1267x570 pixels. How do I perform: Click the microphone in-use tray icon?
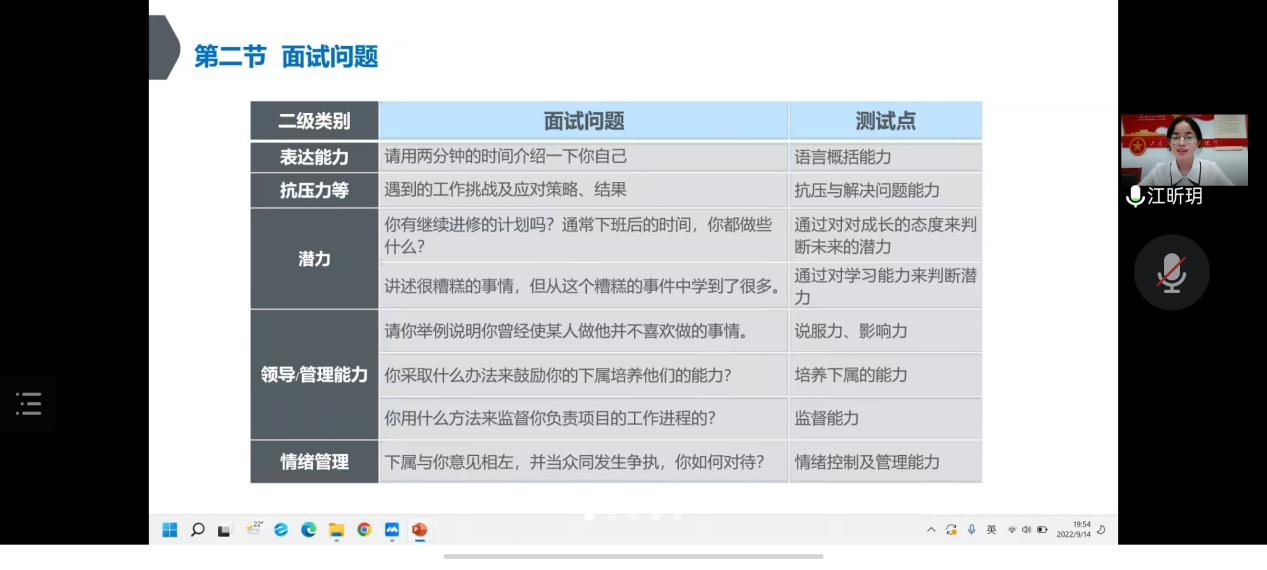pos(971,530)
